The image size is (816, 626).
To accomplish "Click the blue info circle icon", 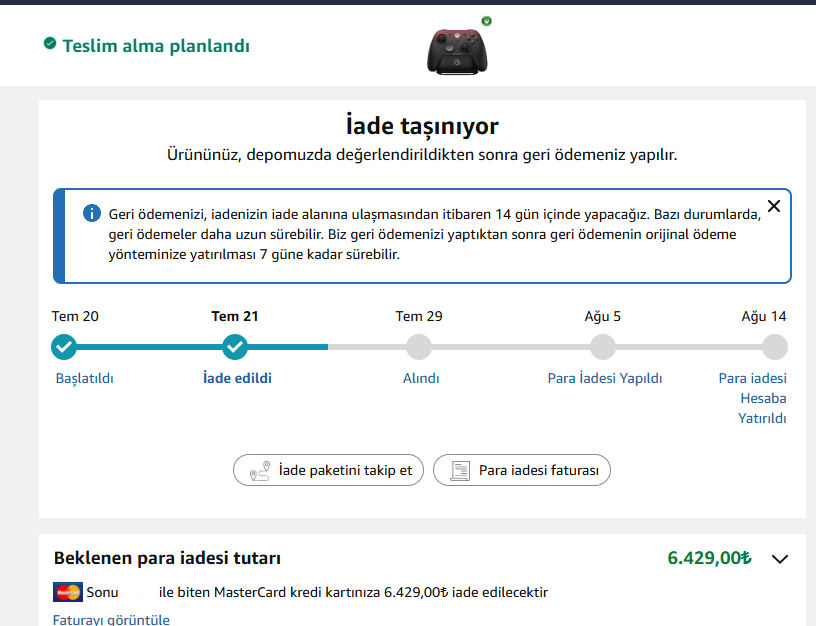I will pos(92,213).
